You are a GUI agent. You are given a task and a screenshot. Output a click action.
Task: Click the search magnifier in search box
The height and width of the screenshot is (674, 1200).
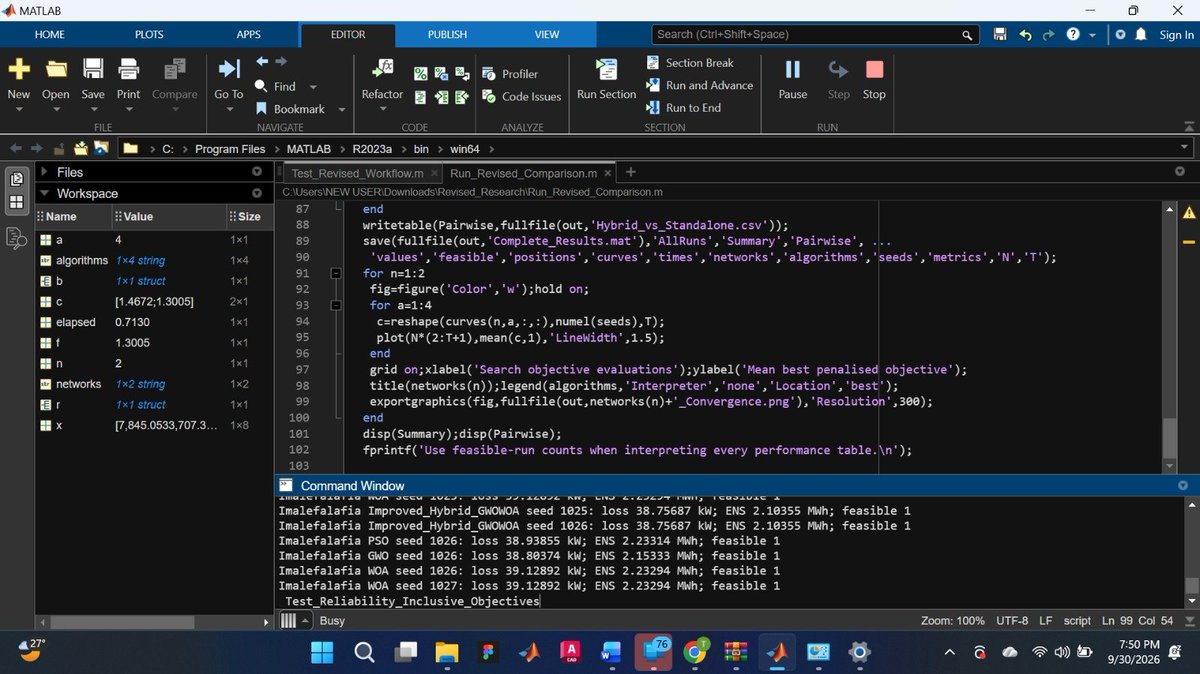tap(967, 35)
